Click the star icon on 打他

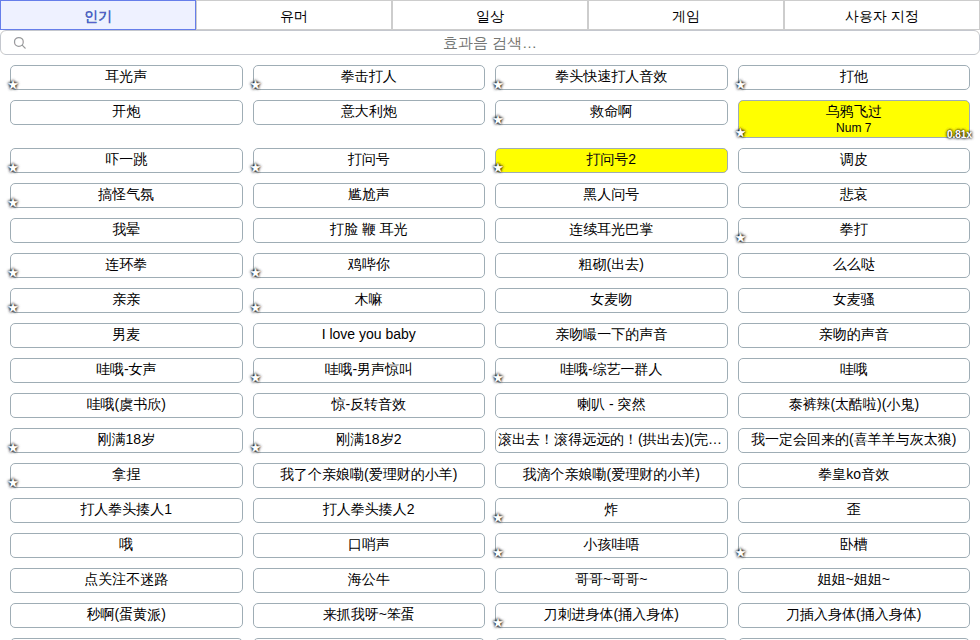coord(741,84)
